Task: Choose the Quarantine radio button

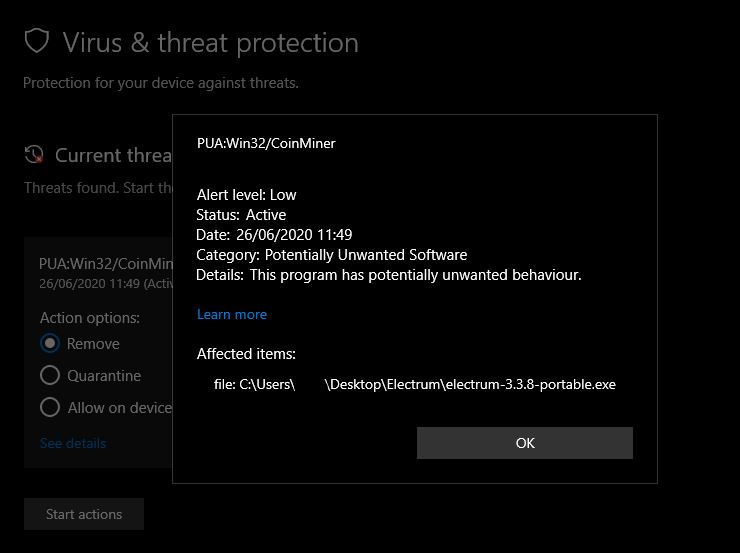Action: 50,376
